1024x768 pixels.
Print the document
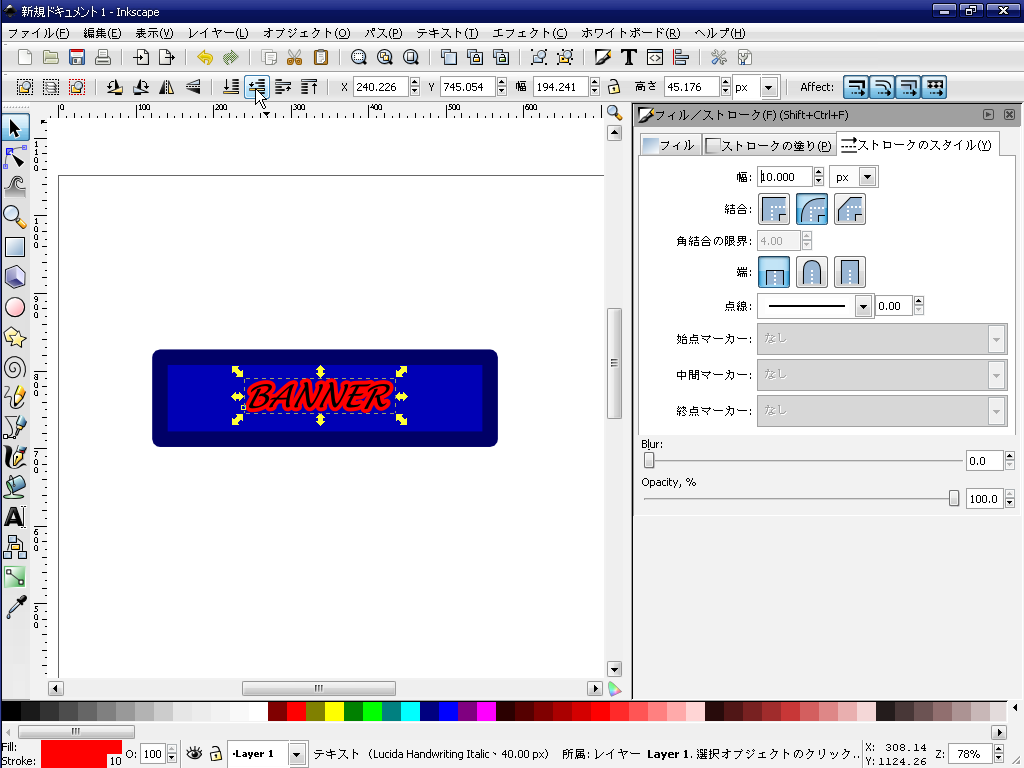(103, 57)
